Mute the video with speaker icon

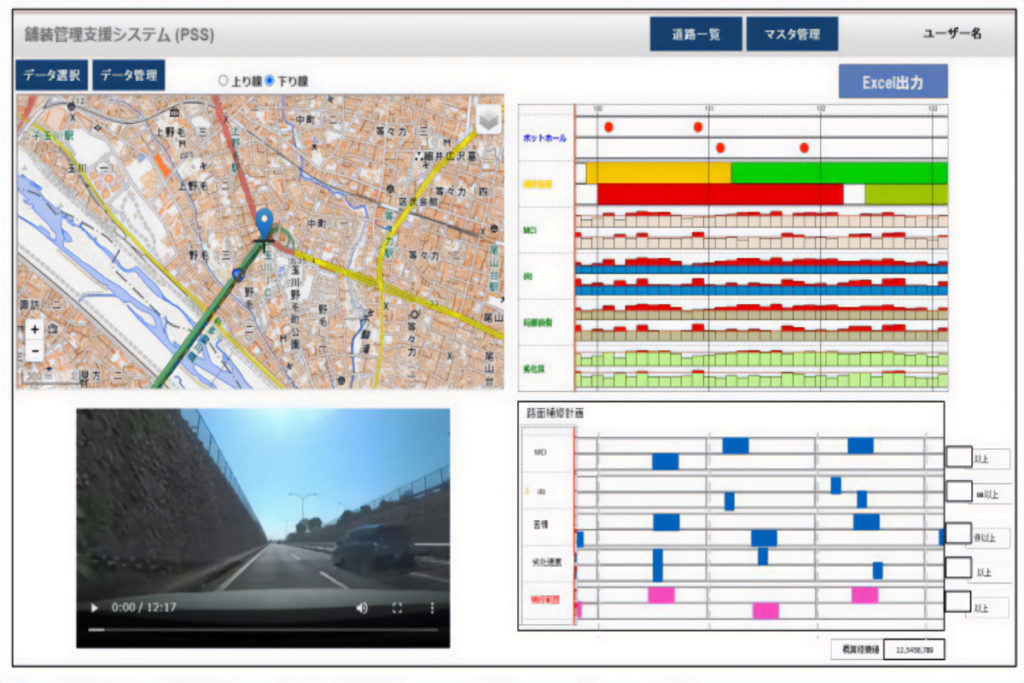362,608
